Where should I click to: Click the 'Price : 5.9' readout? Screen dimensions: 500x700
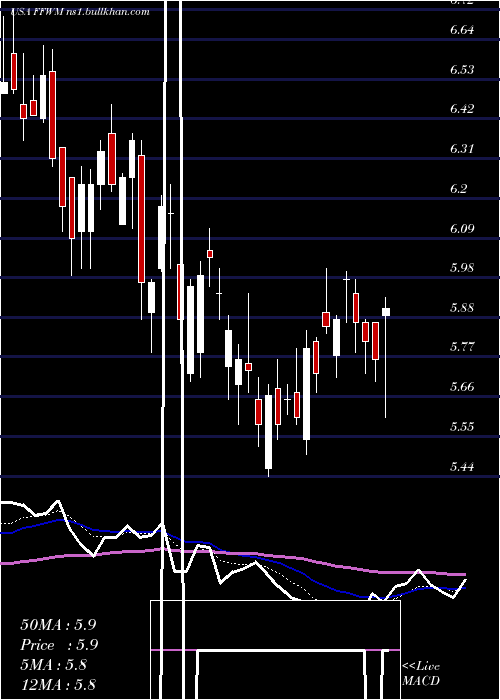point(59,645)
